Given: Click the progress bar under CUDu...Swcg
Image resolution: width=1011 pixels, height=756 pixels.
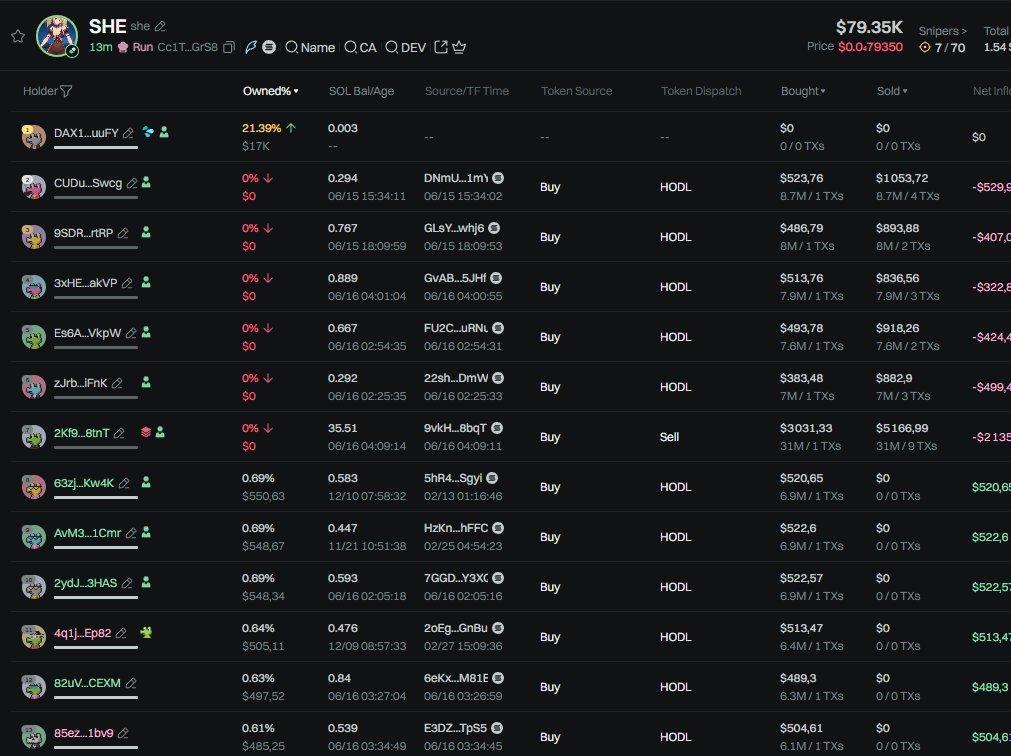Looking at the screenshot, I should 96,197.
